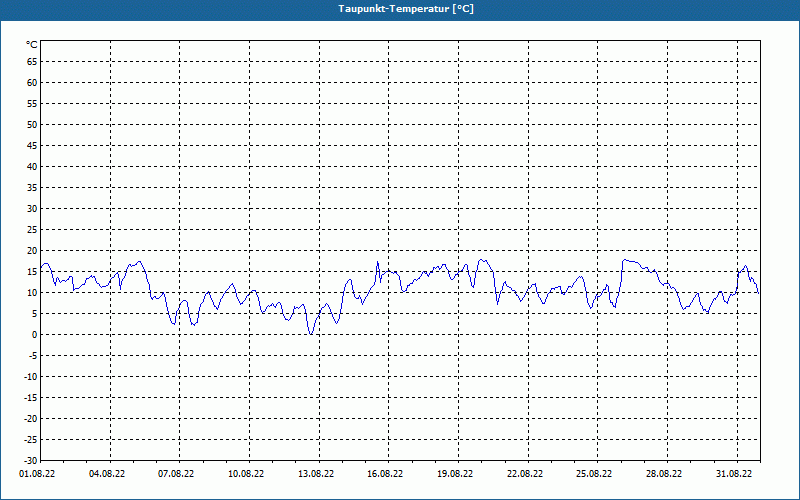Click the date label 31.08.22
The image size is (800, 500).
pyautogui.click(x=734, y=474)
